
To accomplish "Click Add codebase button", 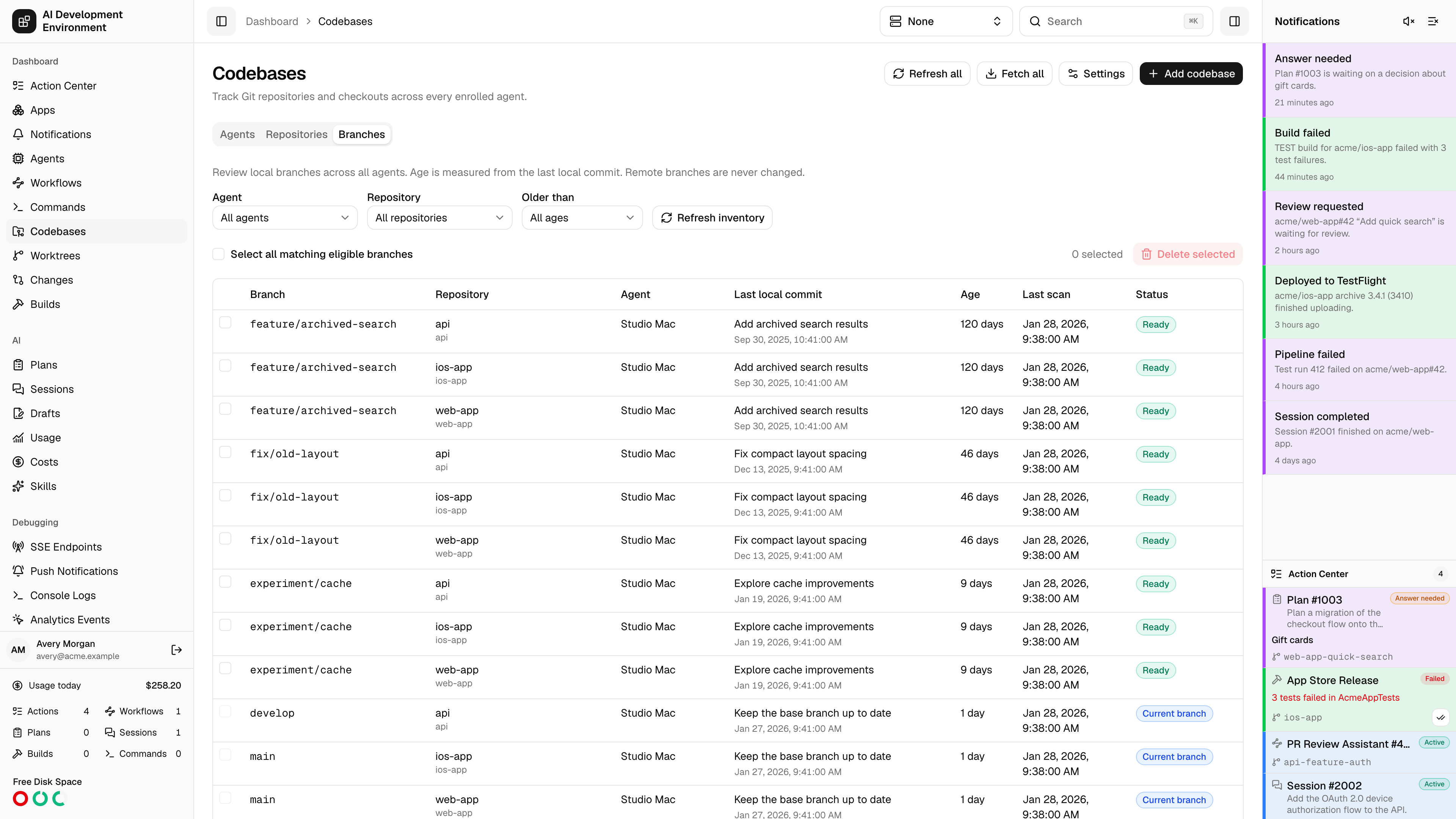I will (1191, 74).
